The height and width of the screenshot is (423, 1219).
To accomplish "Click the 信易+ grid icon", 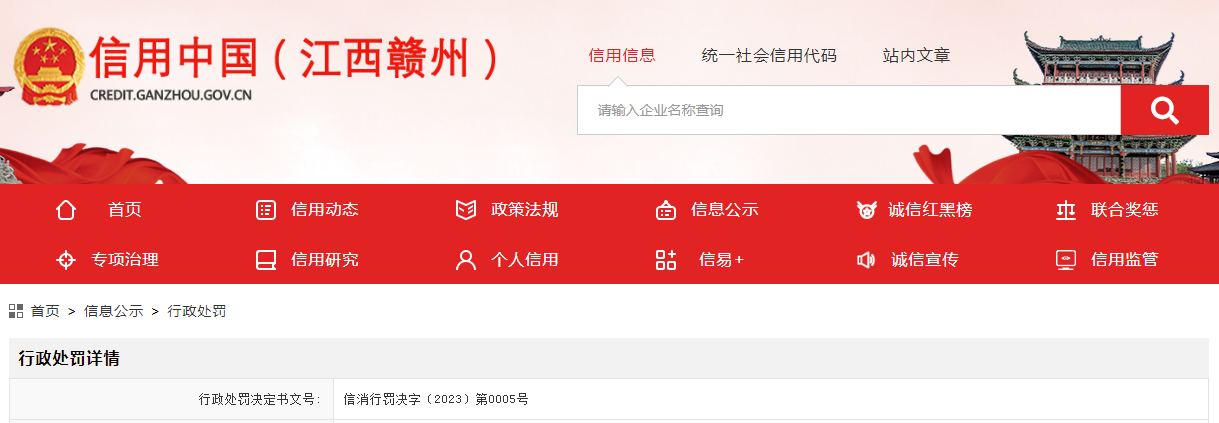I will [666, 260].
